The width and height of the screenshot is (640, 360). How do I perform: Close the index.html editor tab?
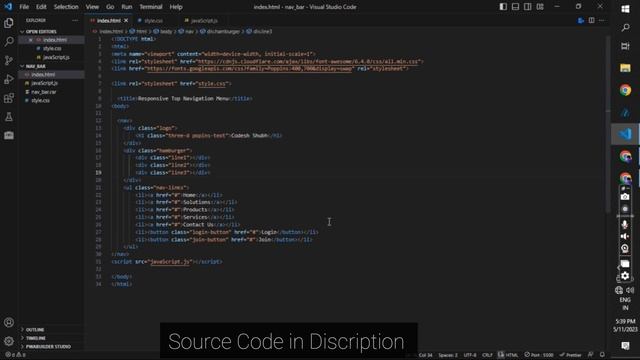coord(126,20)
